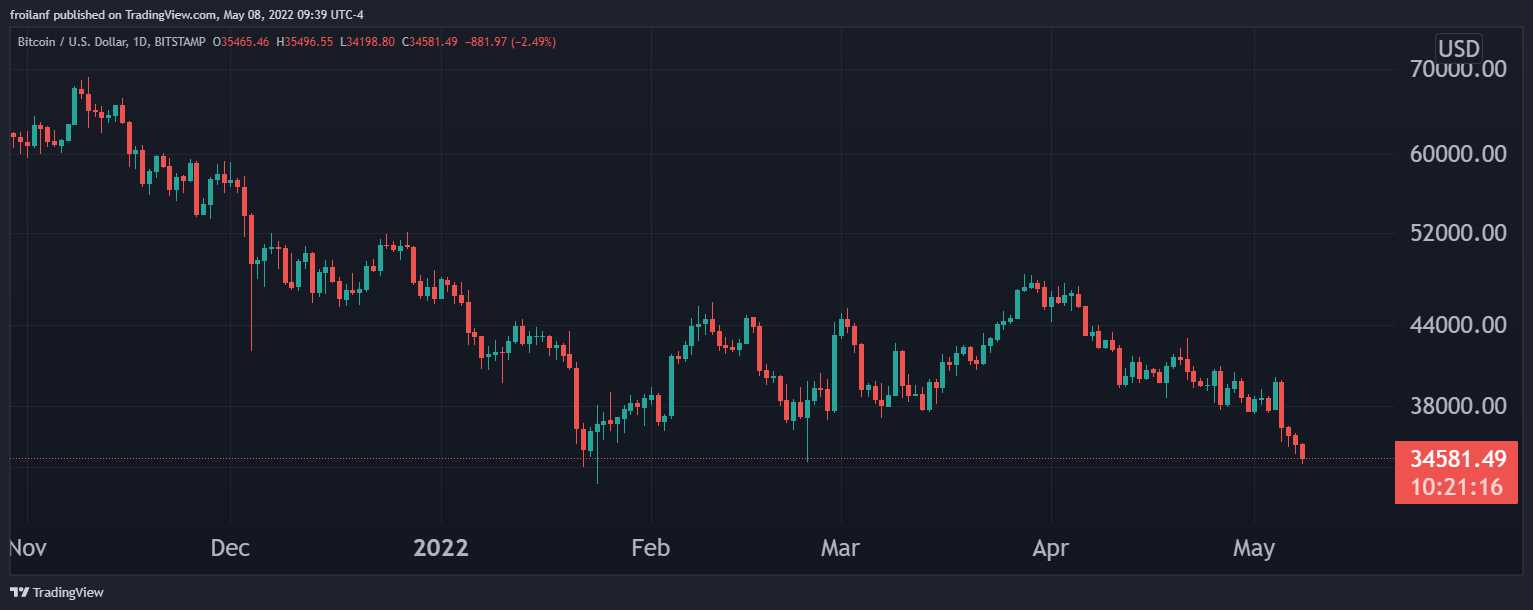Viewport: 1533px width, 610px height.
Task: Click the 52000.00 price axis label
Action: tap(1458, 233)
